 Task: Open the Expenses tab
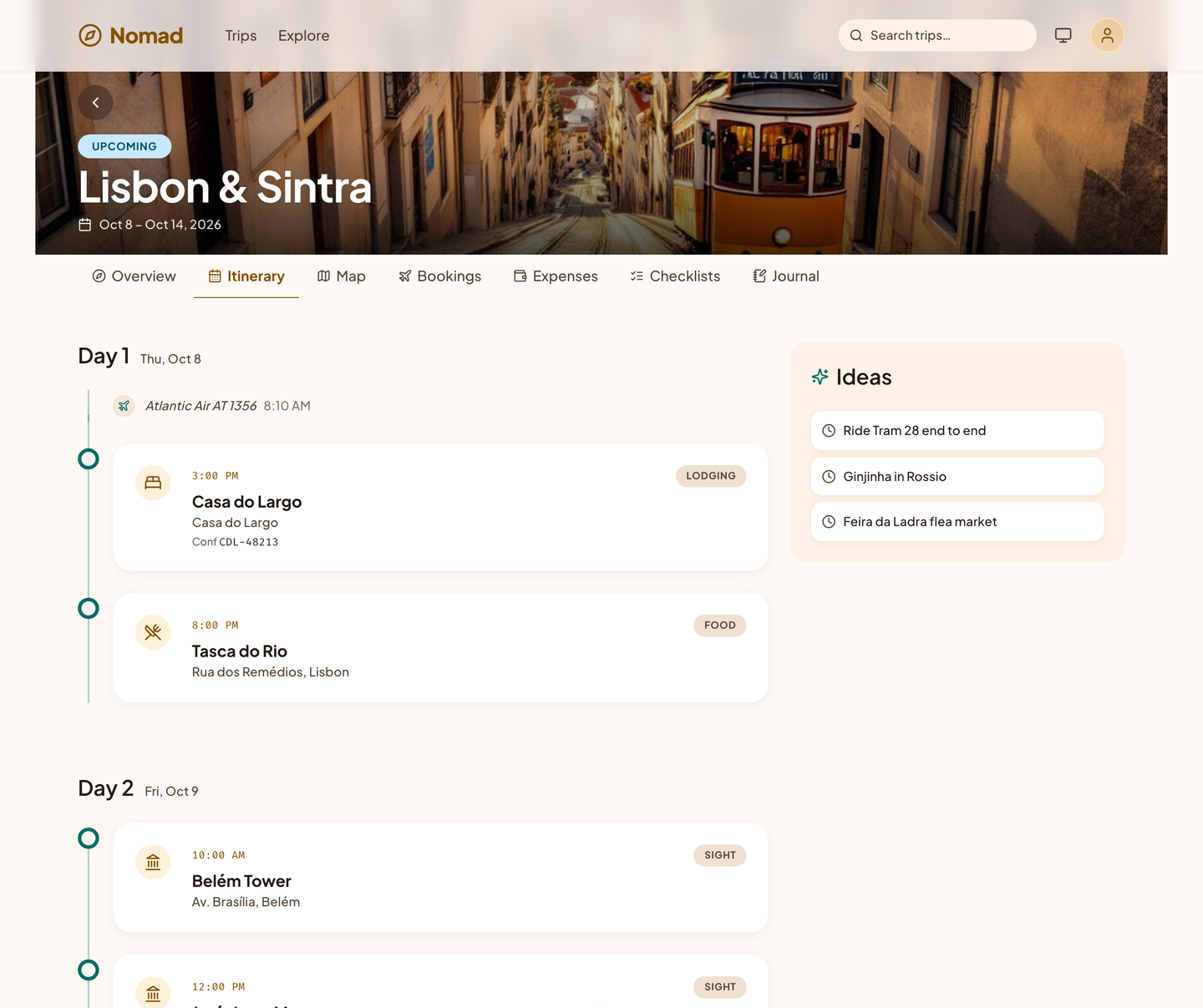[556, 276]
